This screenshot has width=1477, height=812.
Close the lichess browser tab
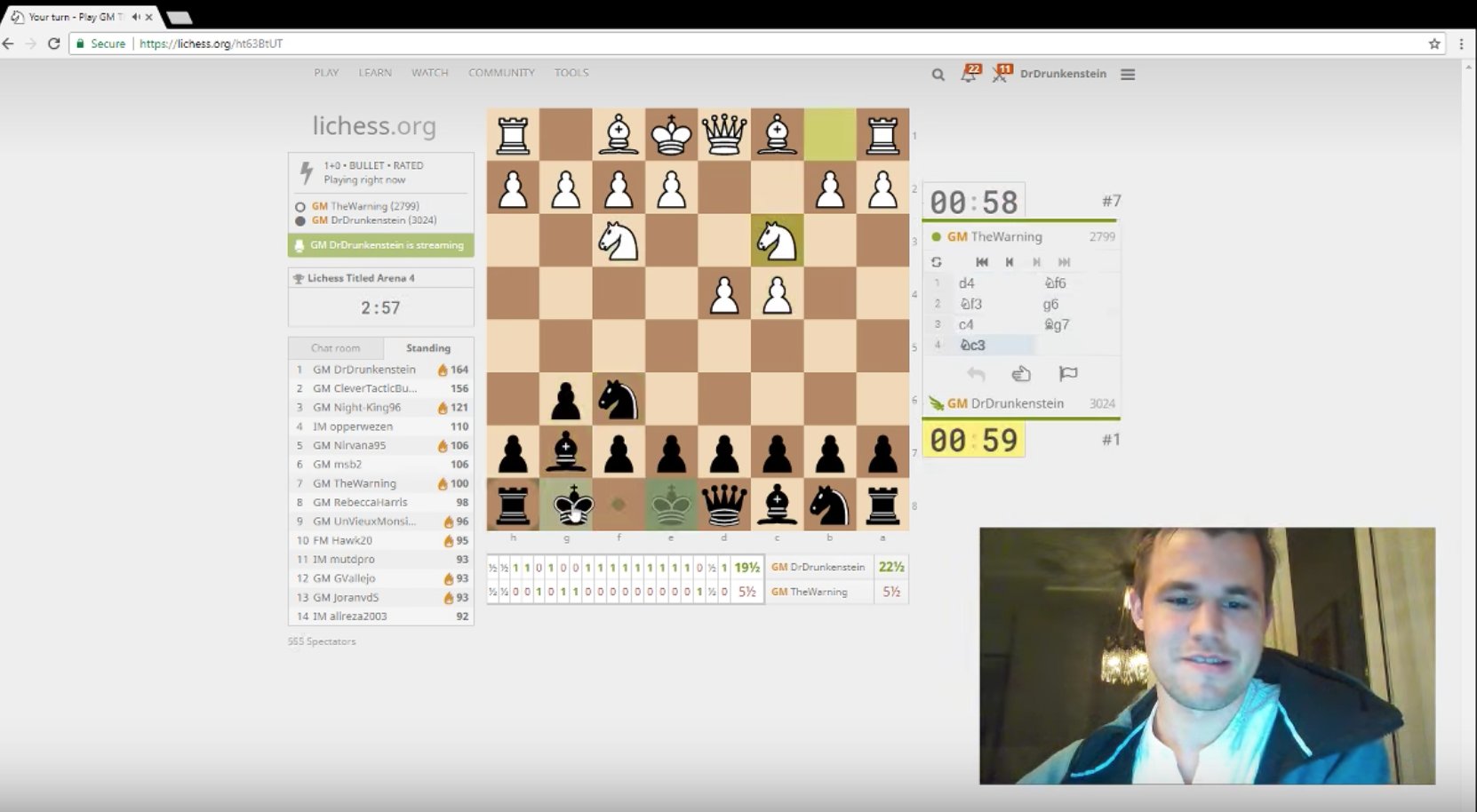pyautogui.click(x=149, y=17)
